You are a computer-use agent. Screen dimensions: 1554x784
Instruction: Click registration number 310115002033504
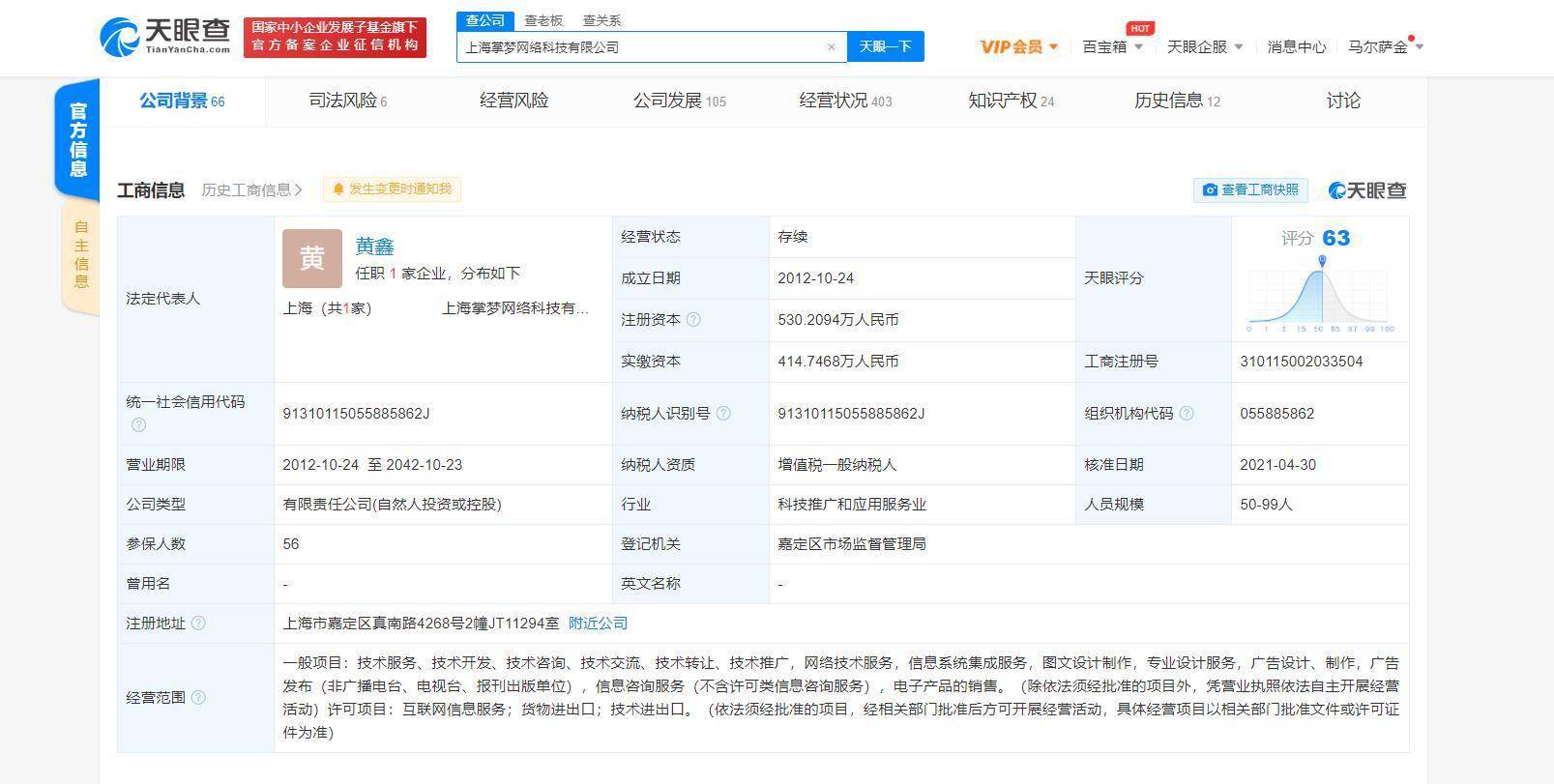[1301, 362]
